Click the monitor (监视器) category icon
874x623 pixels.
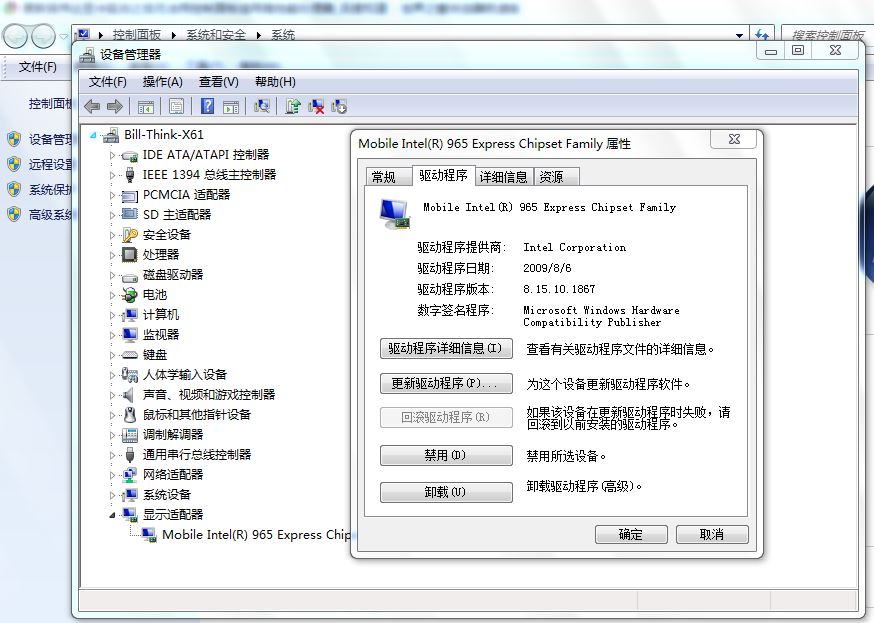[x=129, y=334]
